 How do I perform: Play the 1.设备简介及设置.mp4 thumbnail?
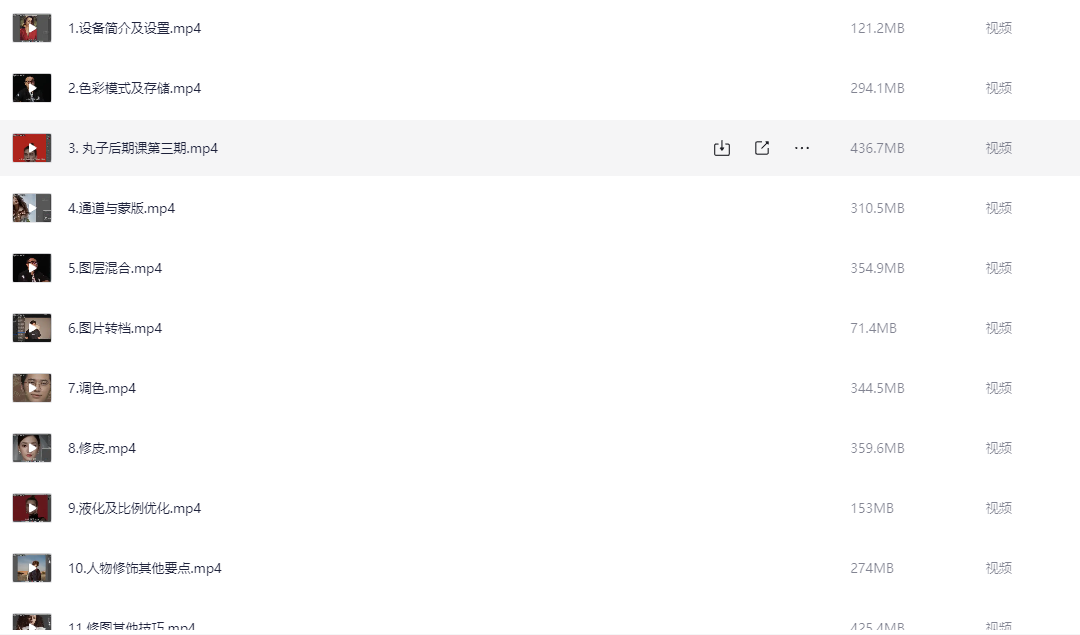click(32, 28)
